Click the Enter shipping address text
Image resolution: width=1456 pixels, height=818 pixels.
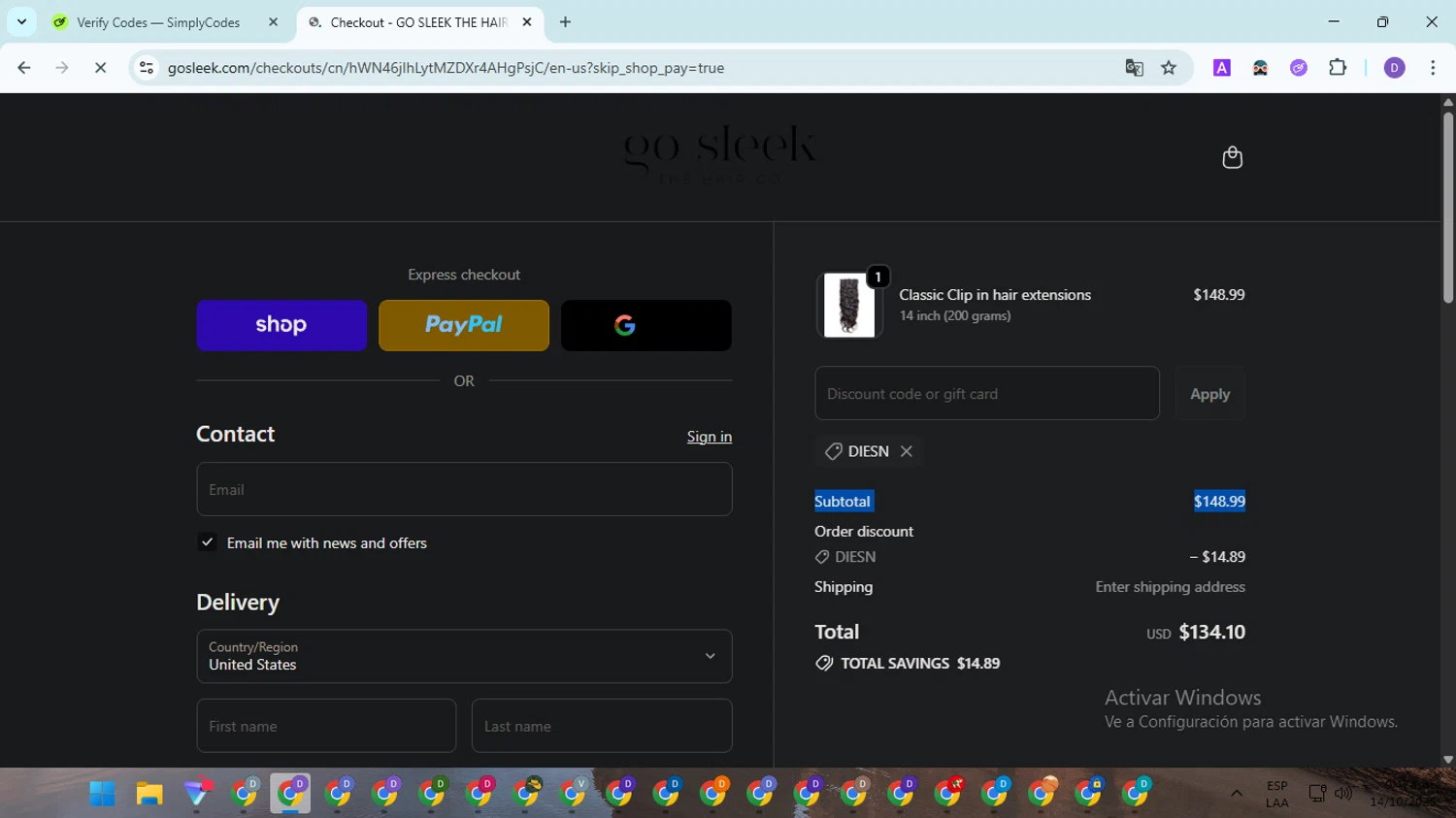1170,587
